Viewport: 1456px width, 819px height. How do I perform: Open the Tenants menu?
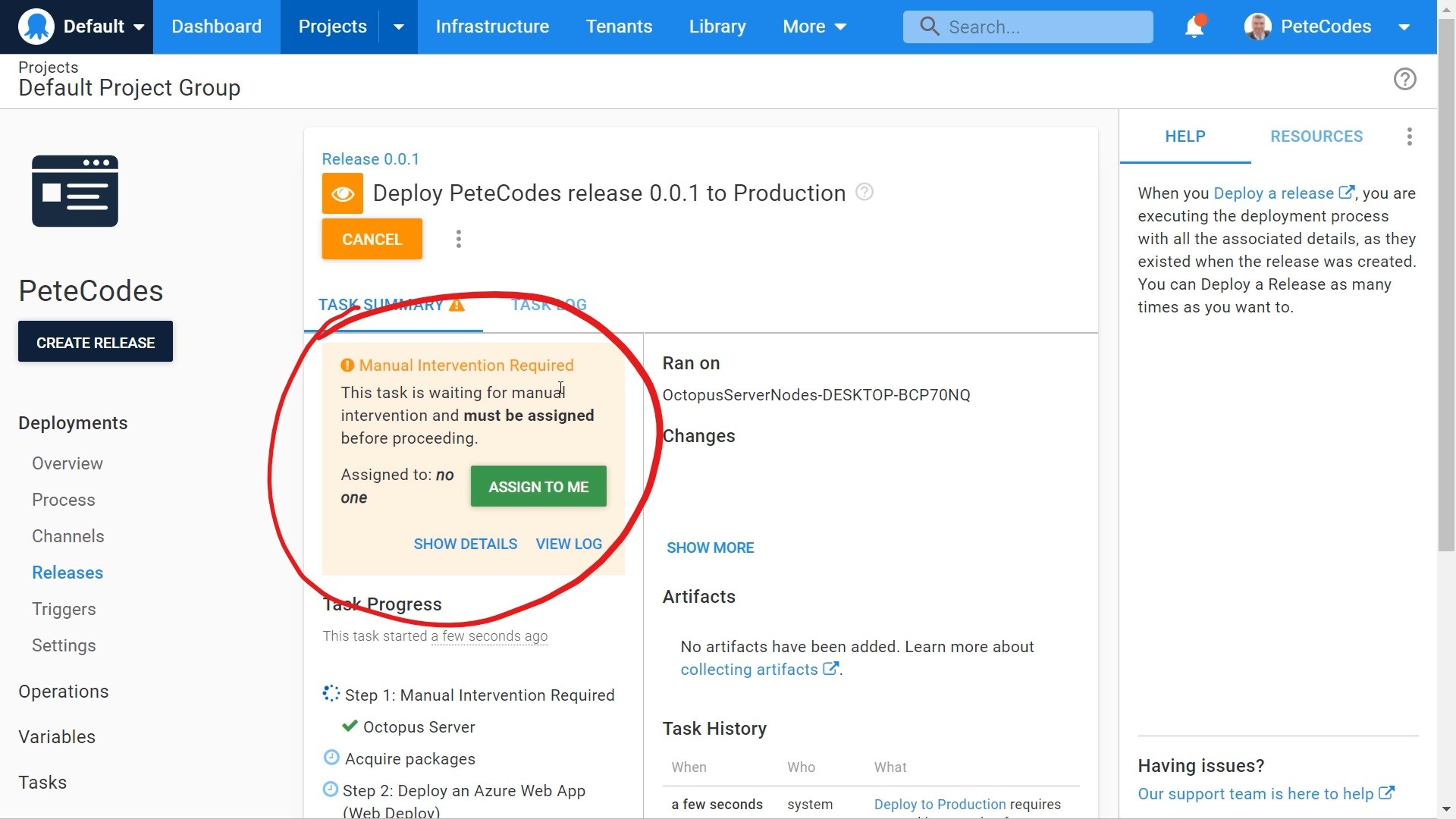coord(619,27)
